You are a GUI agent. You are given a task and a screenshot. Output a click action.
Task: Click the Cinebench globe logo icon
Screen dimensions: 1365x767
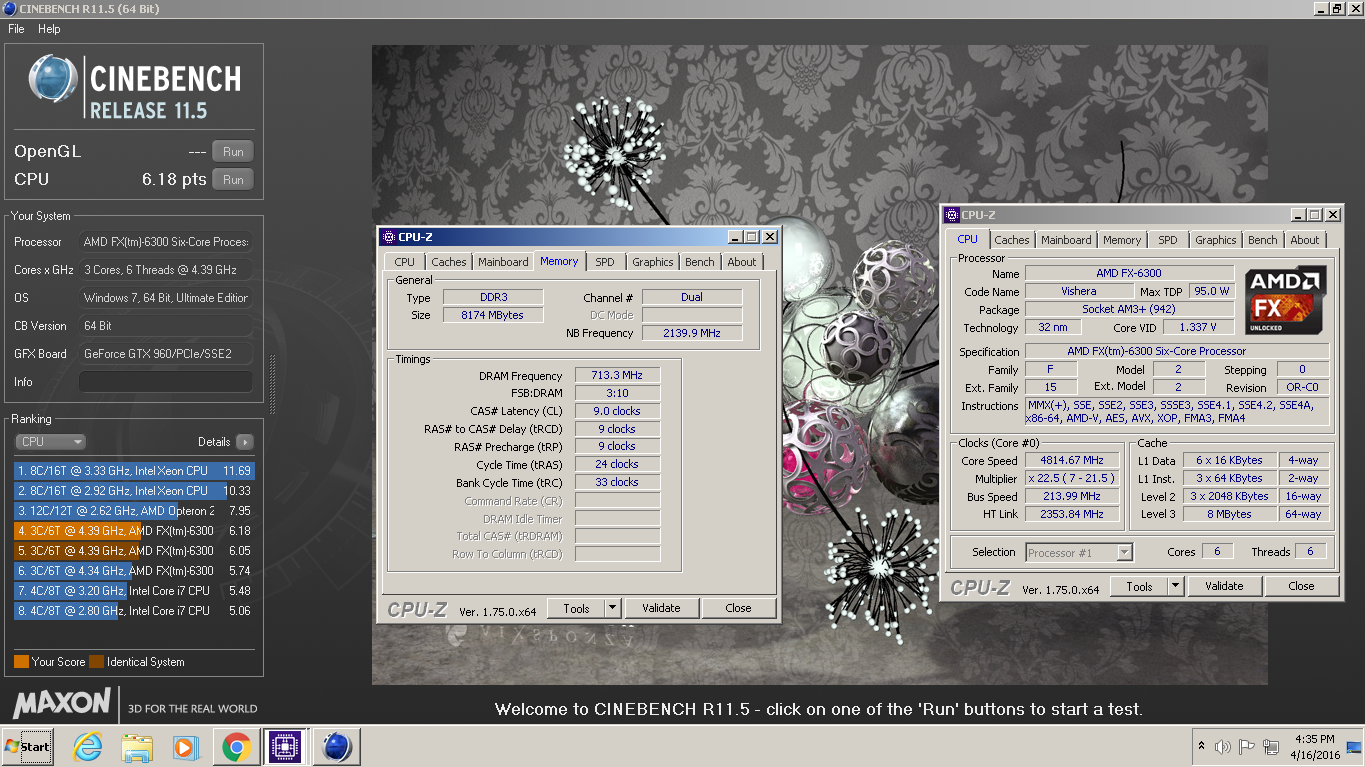(53, 78)
